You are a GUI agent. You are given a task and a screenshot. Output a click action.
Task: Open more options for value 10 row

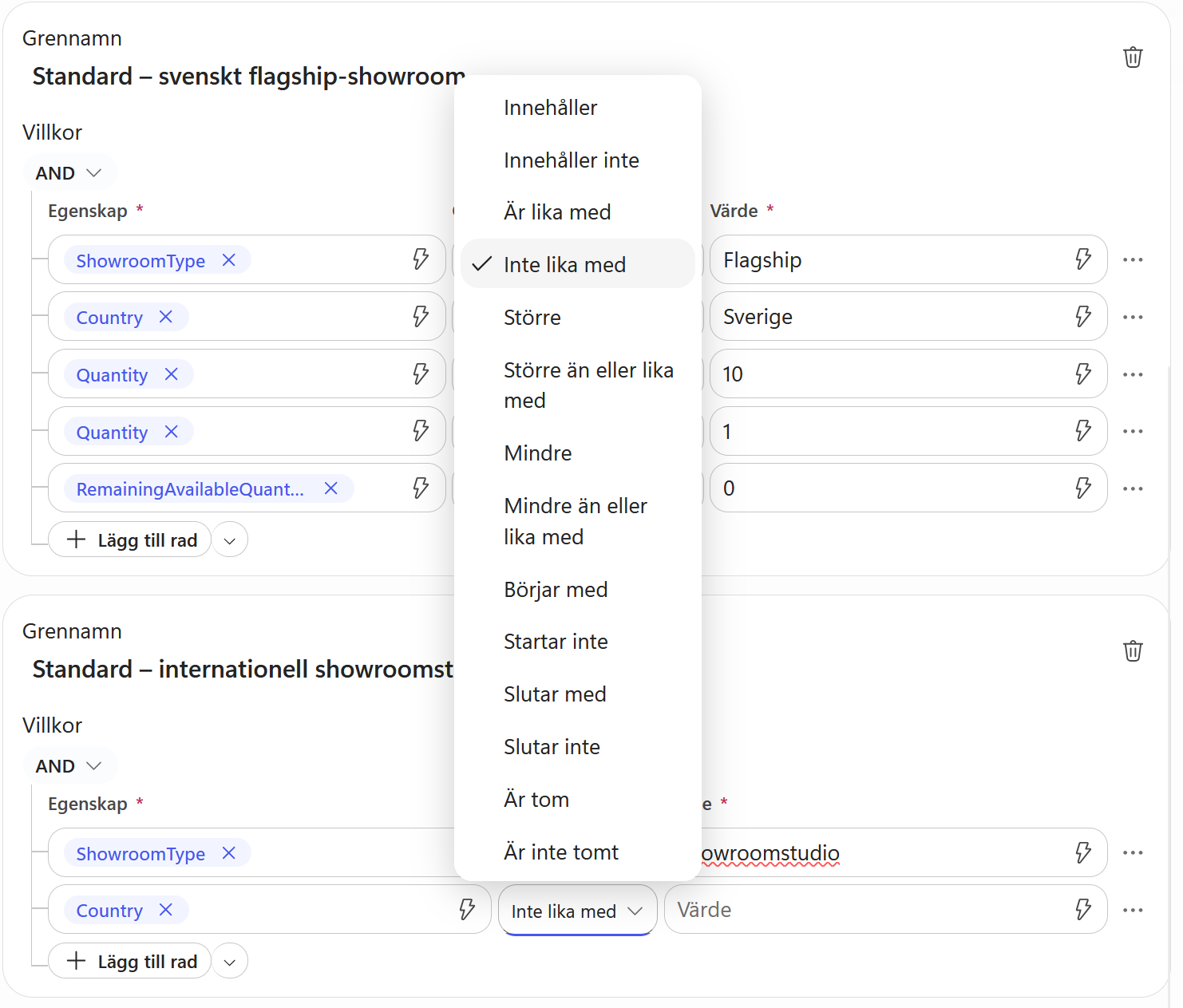(x=1133, y=374)
